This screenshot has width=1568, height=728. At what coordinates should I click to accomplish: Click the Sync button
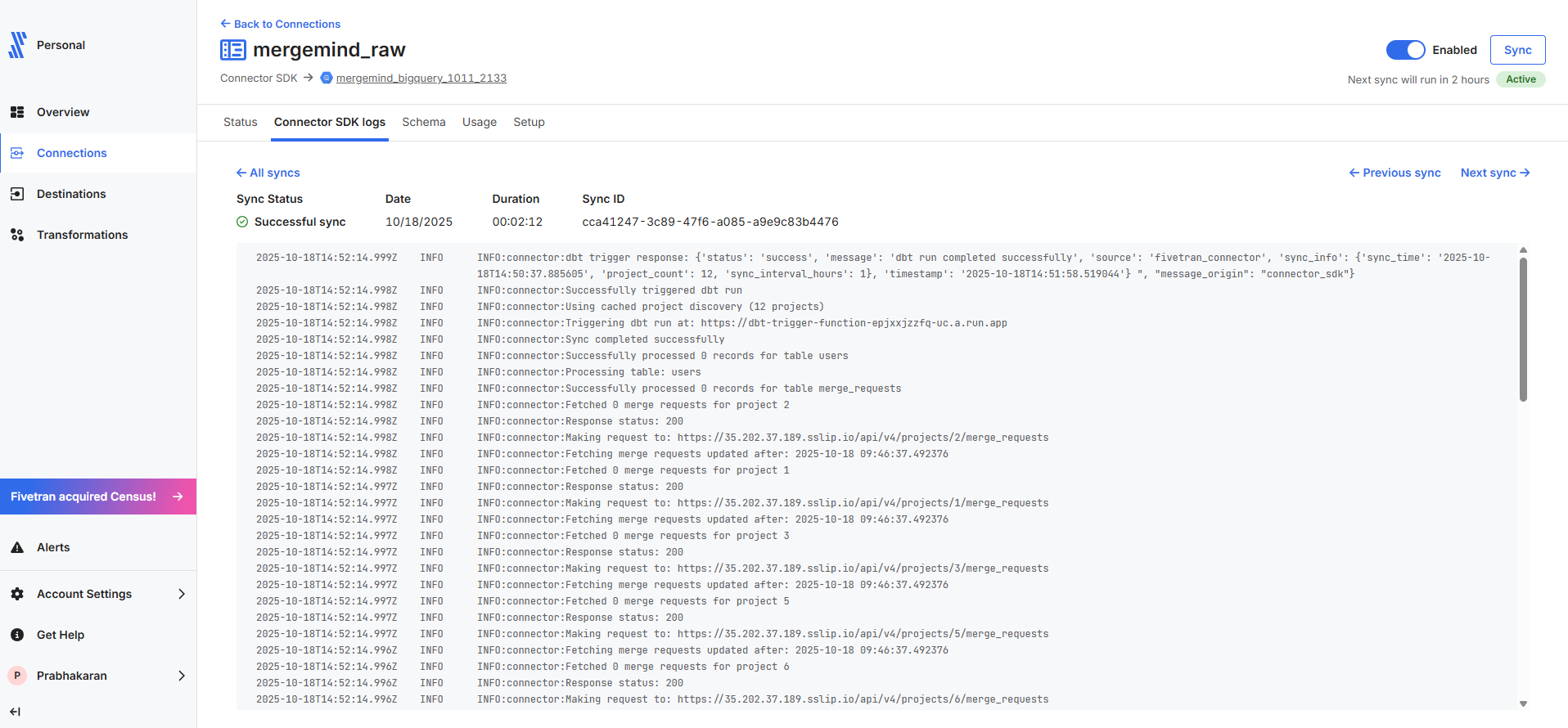1517,50
